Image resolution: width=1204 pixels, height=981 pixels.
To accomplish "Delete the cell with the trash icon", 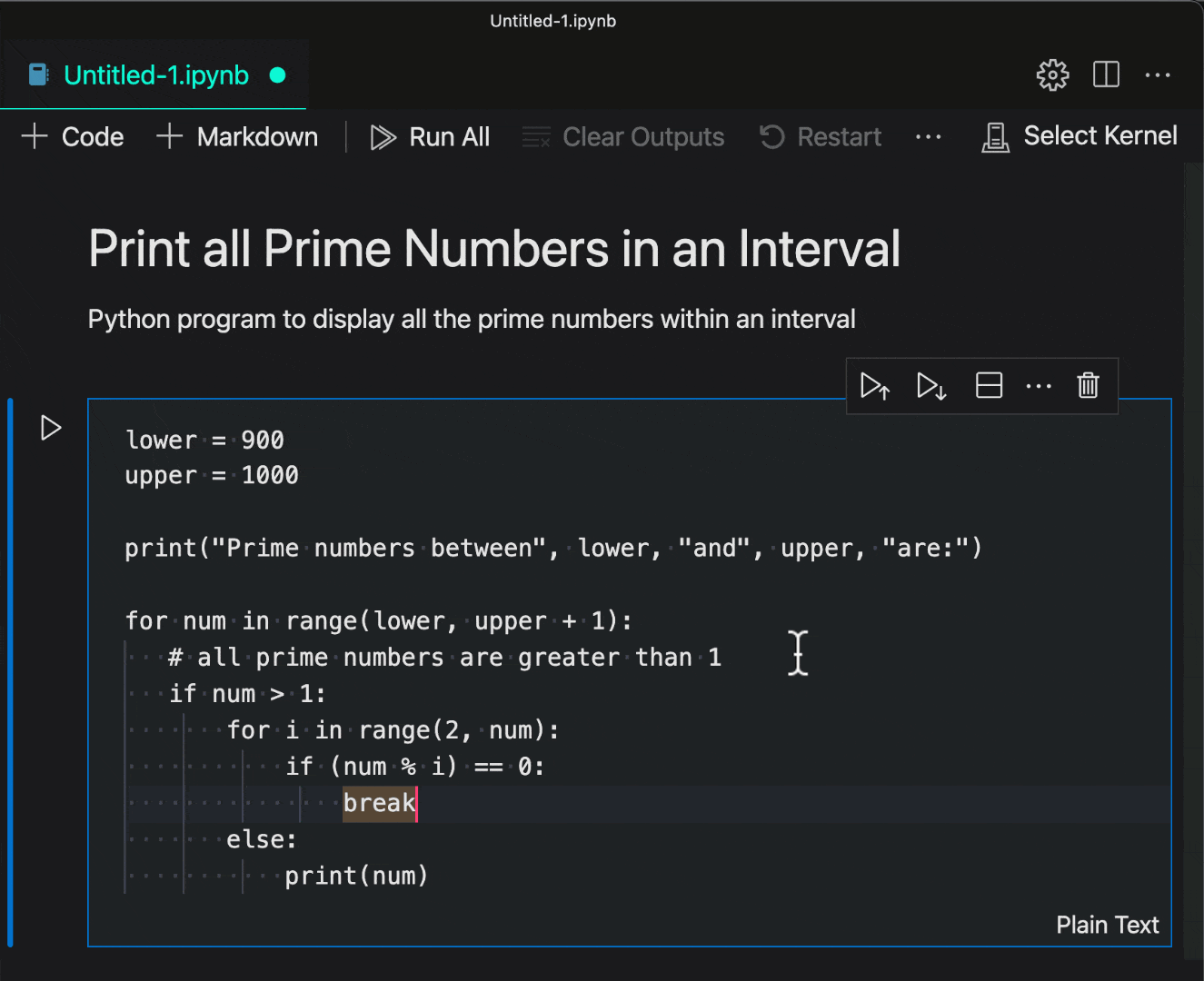I will pos(1088,386).
